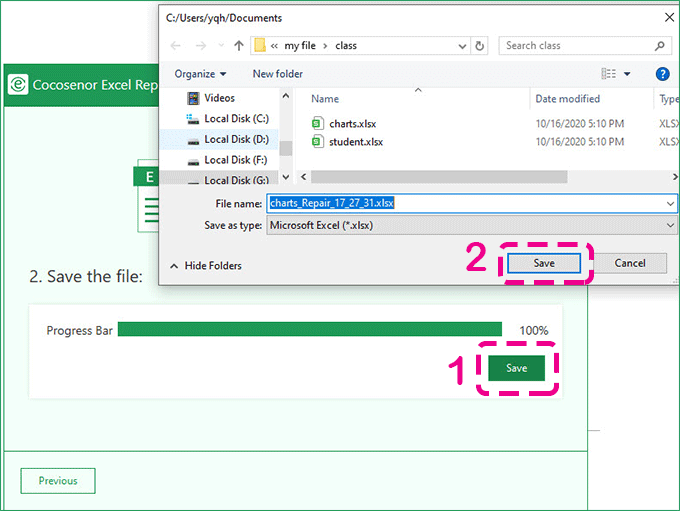Image resolution: width=680 pixels, height=511 pixels.
Task: Click the folder icon in the address bar
Action: 260,45
